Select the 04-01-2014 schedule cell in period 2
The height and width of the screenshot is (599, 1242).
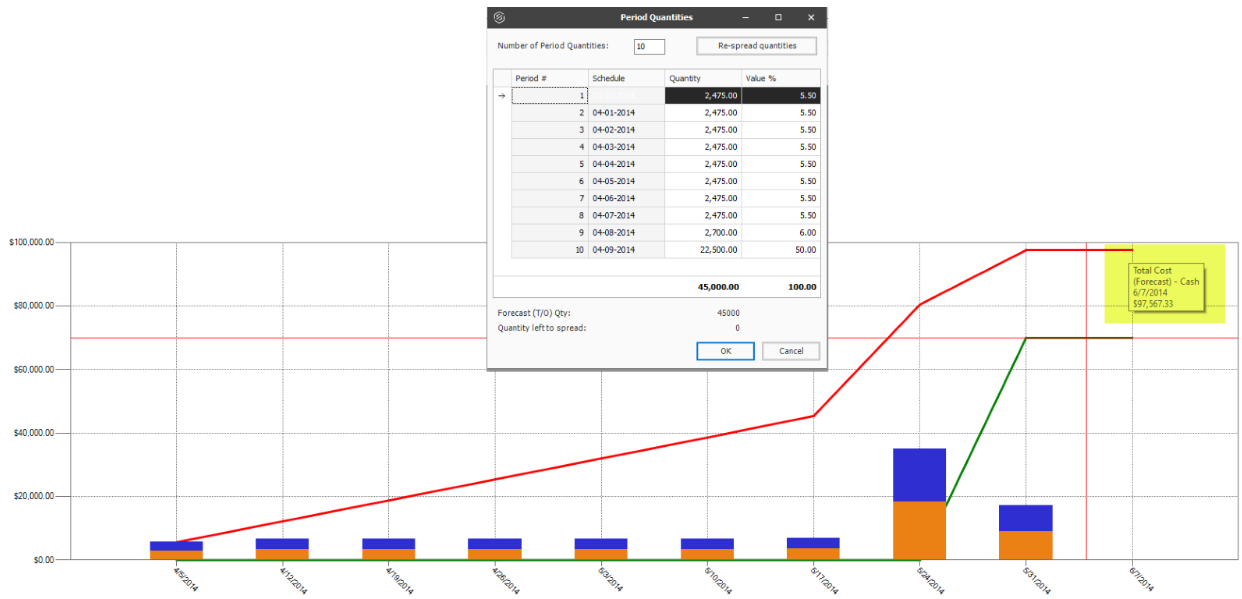[625, 113]
